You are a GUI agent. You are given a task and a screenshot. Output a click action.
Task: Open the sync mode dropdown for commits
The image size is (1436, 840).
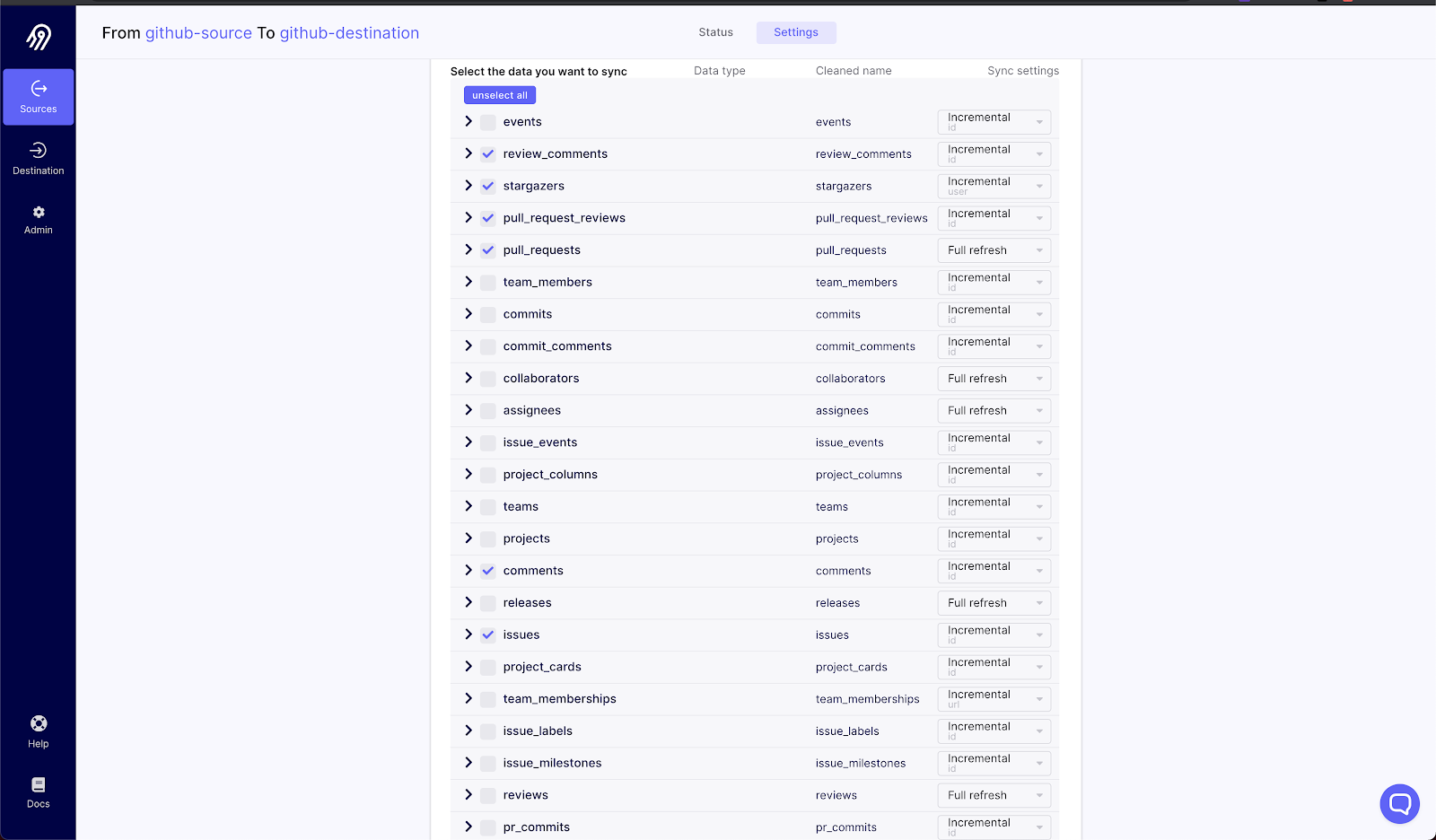[994, 314]
